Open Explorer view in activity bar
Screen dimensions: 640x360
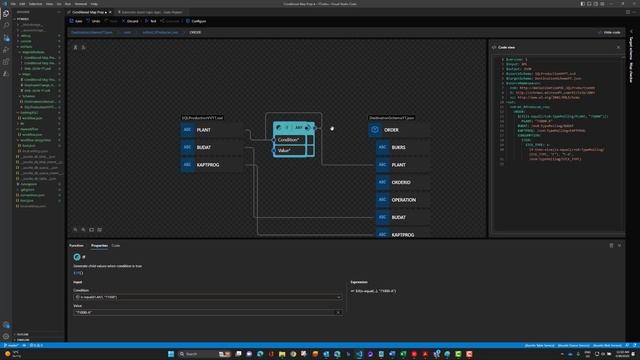coord(6,13)
